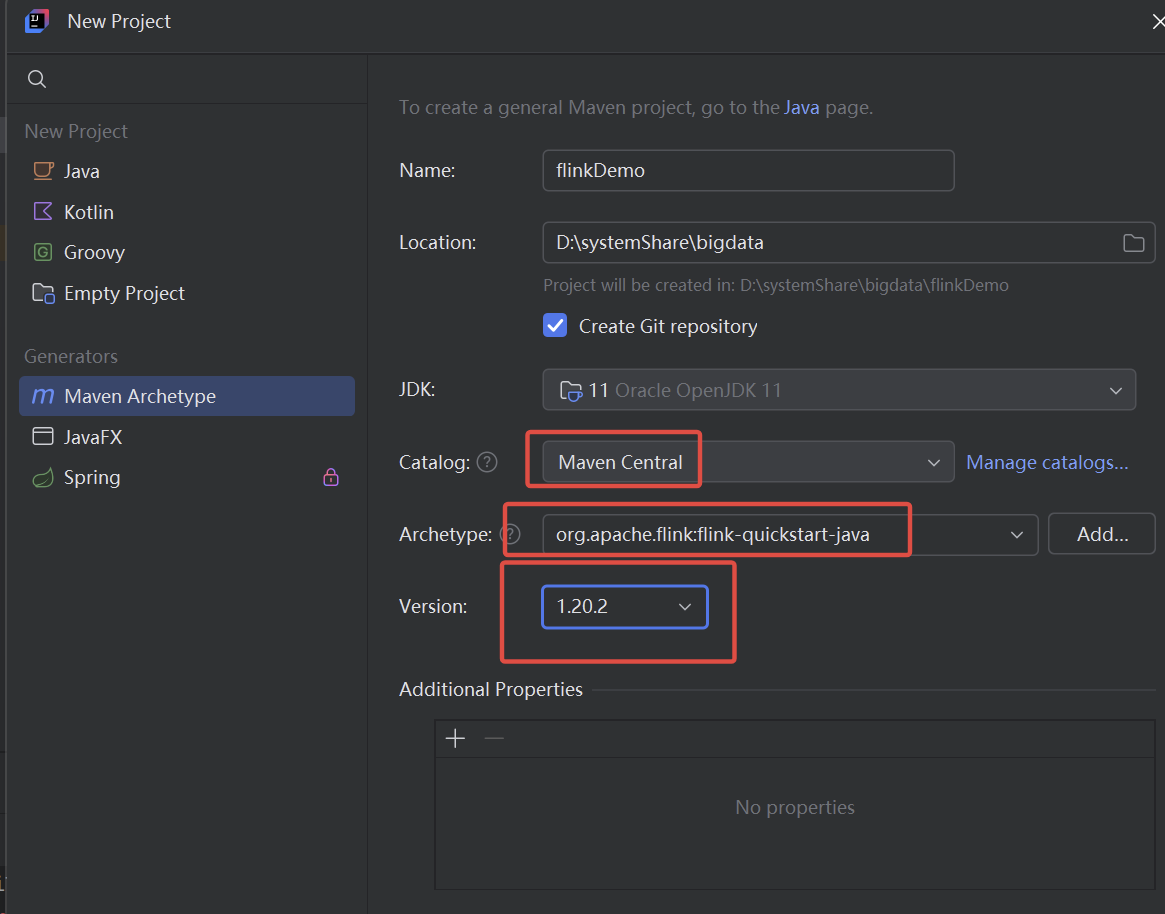The image size is (1165, 914).
Task: Click the JavaFX window icon
Action: pyautogui.click(x=43, y=436)
